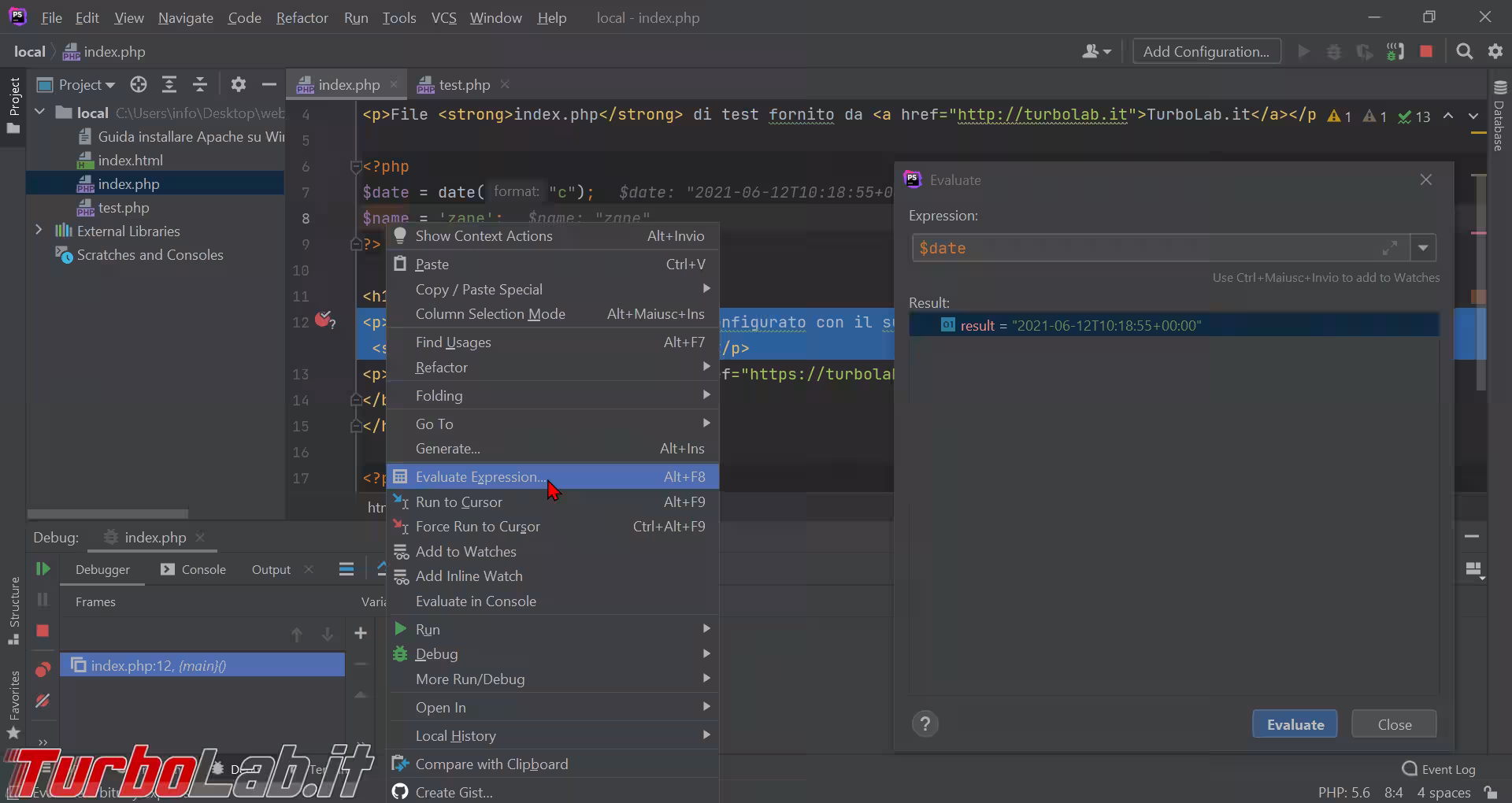Collapse the local project root folder
The height and width of the screenshot is (803, 1512).
(x=39, y=113)
